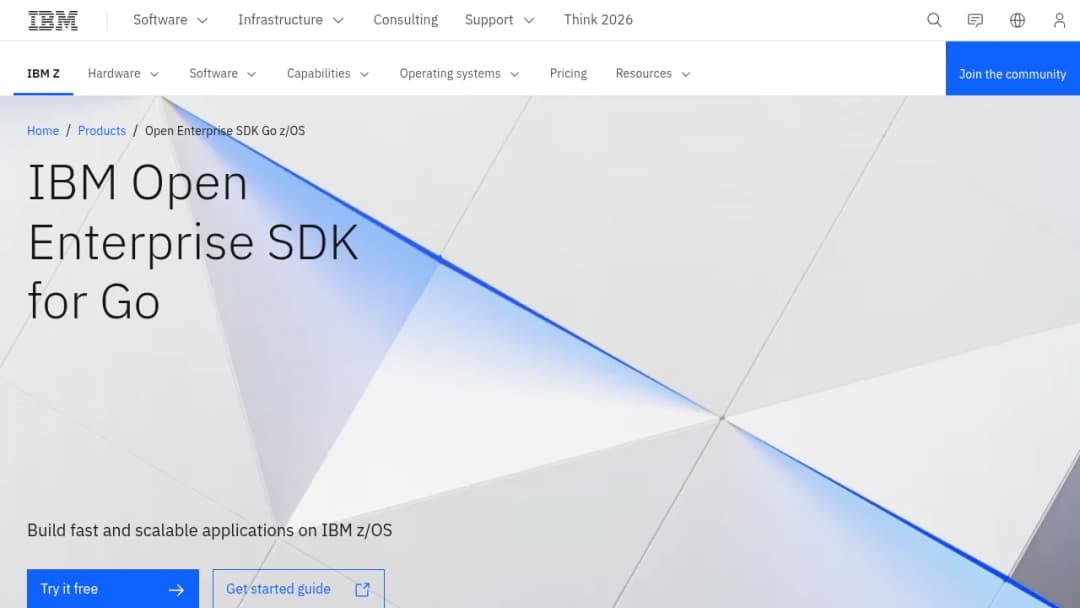Click the Try it free button
The width and height of the screenshot is (1080, 608).
pos(113,589)
